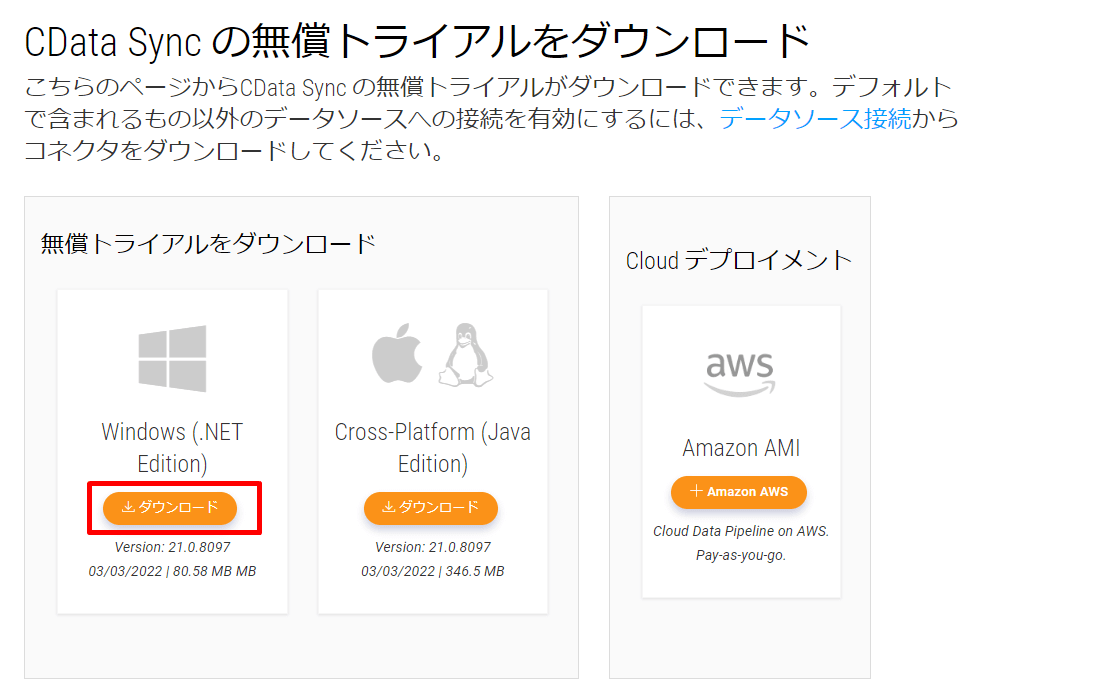The image size is (1098, 696).
Task: Click plus icon on Amazon AWS button
Action: click(697, 491)
